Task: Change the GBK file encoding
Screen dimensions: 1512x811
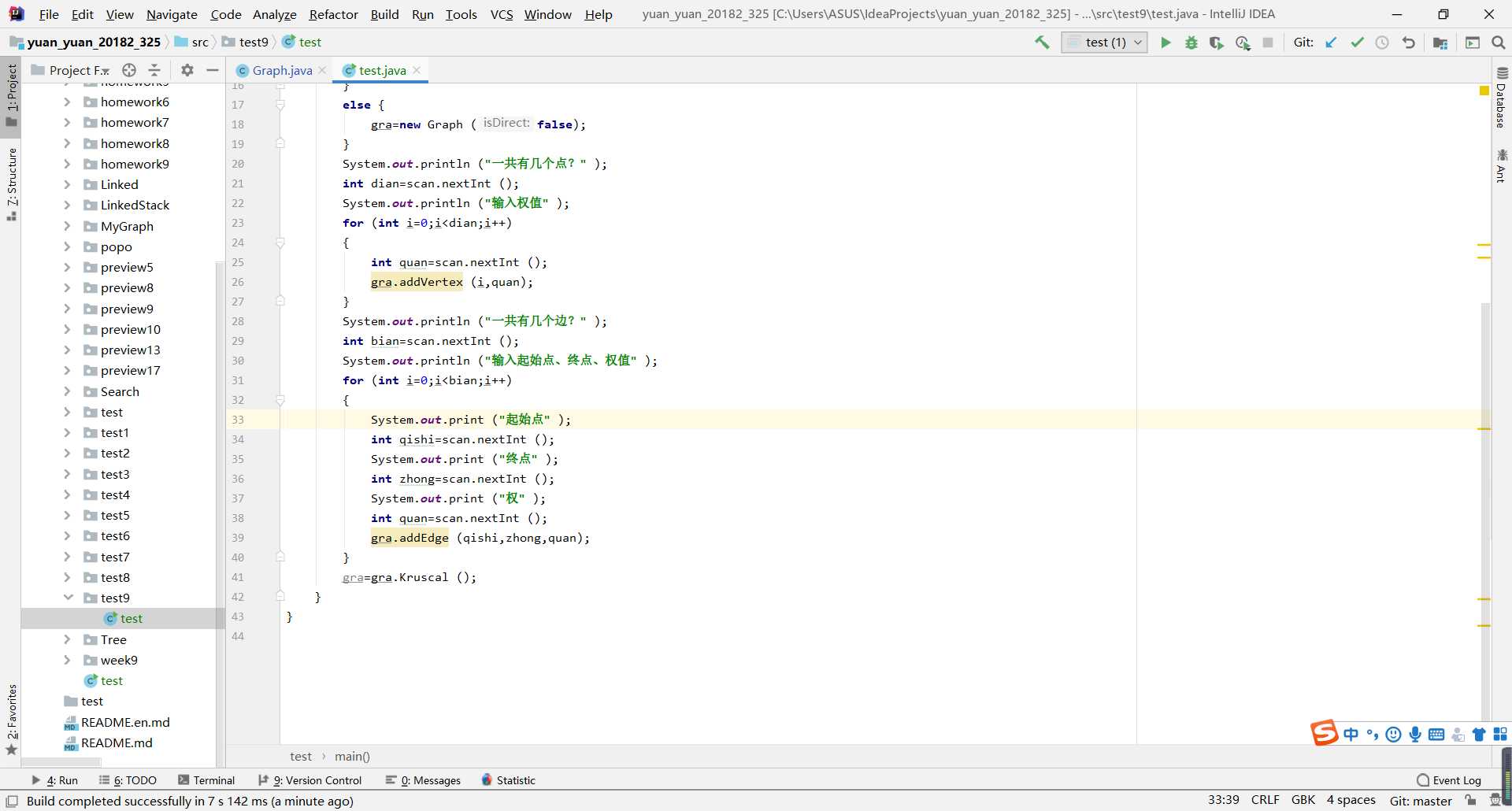Action: [x=1303, y=800]
